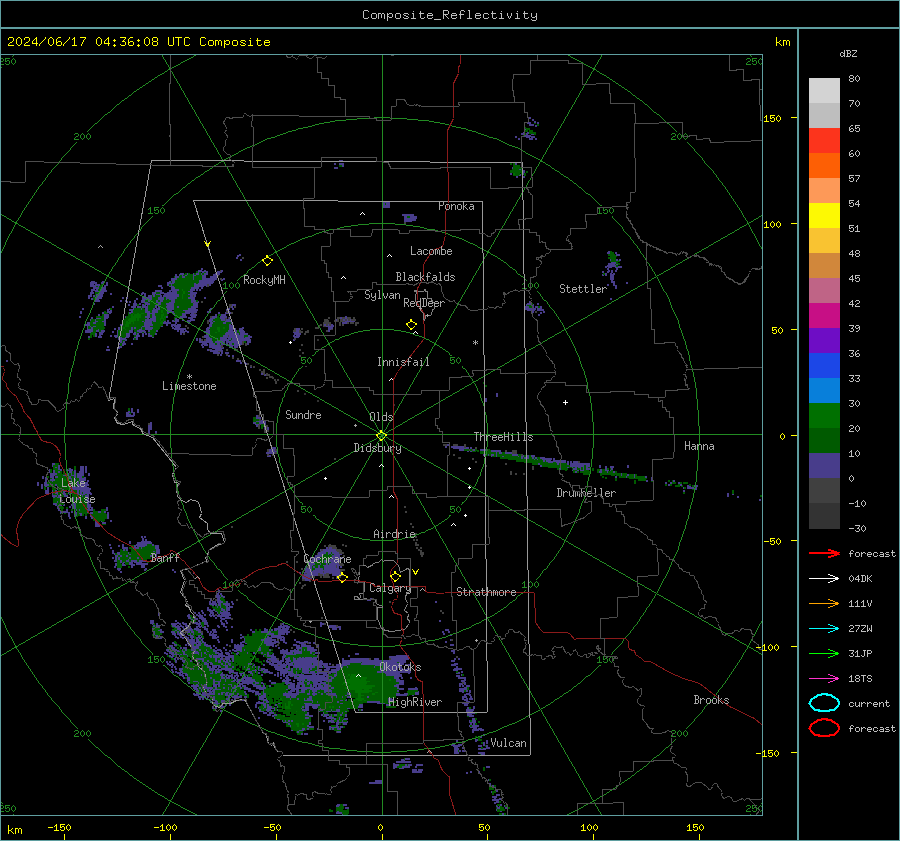Click the purple echo patch at Cochrane

(x=323, y=563)
